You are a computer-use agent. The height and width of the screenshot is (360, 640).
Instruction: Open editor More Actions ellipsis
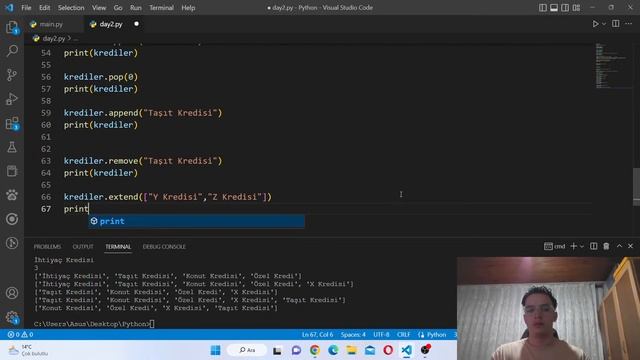tap(629, 24)
